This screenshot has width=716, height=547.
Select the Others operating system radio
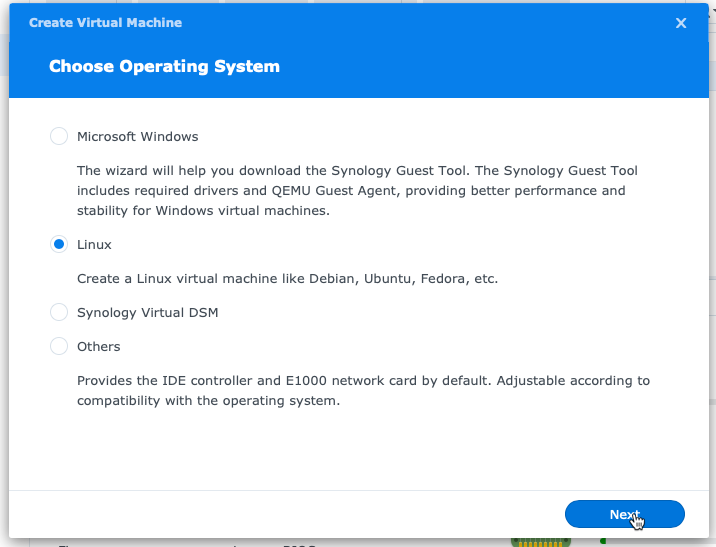[x=59, y=346]
